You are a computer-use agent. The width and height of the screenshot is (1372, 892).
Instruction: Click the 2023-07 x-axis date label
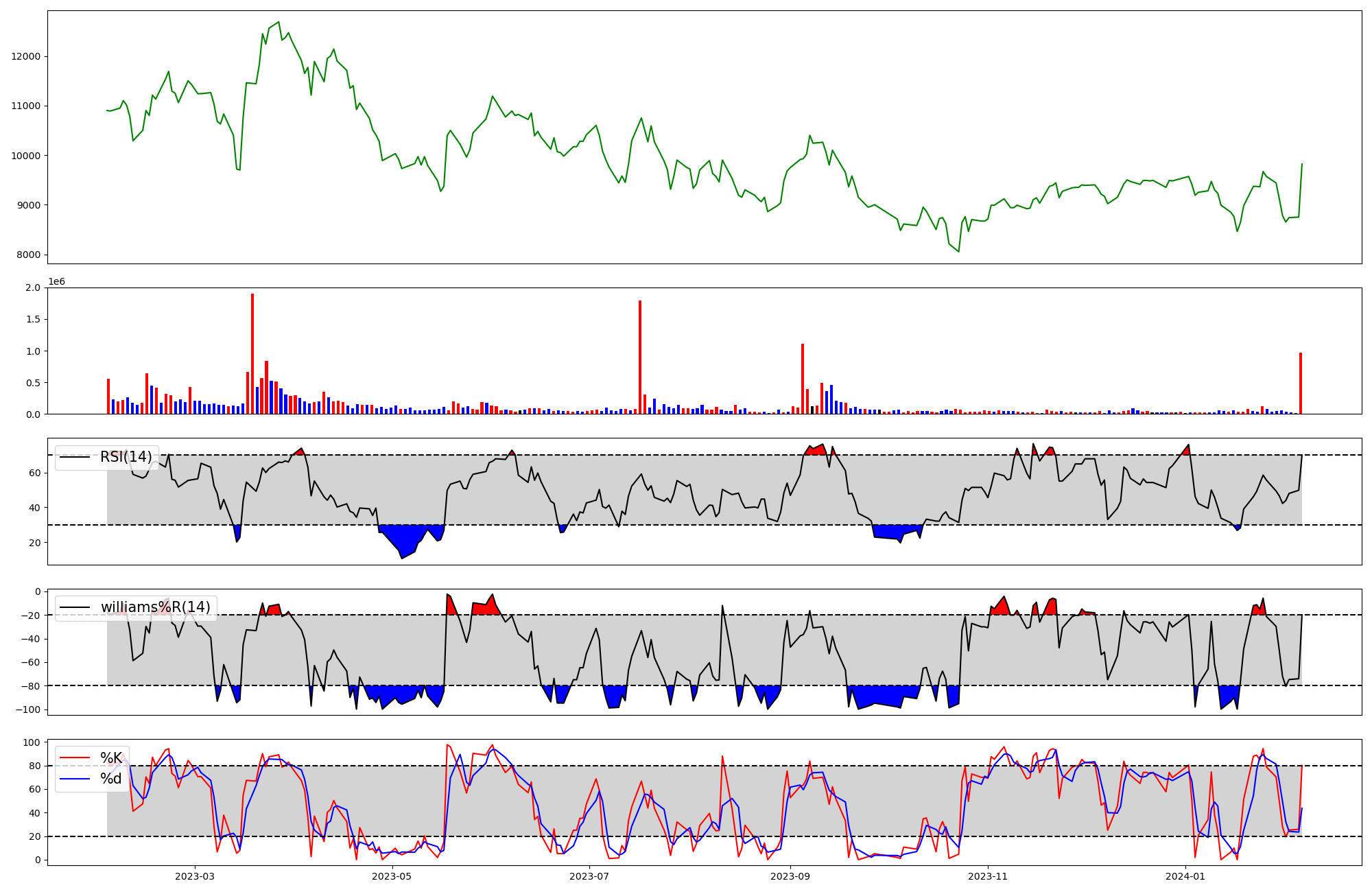[589, 876]
